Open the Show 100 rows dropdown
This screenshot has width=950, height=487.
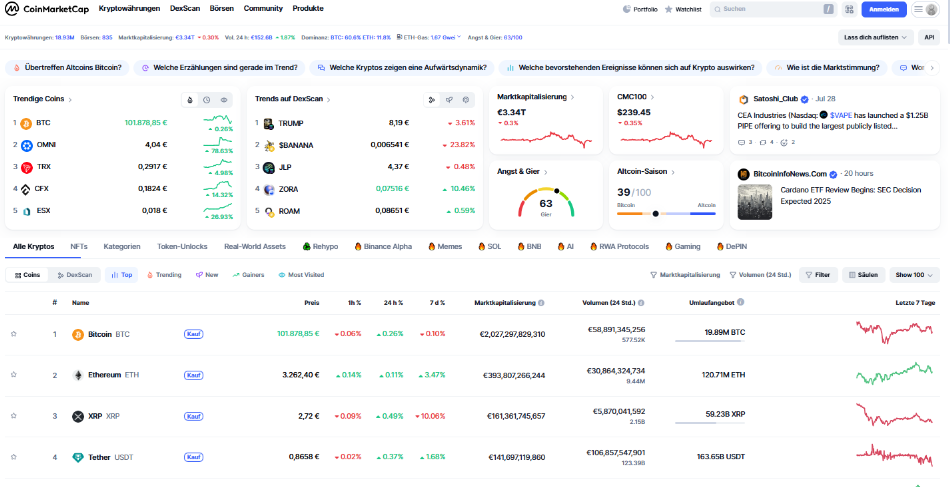point(914,275)
